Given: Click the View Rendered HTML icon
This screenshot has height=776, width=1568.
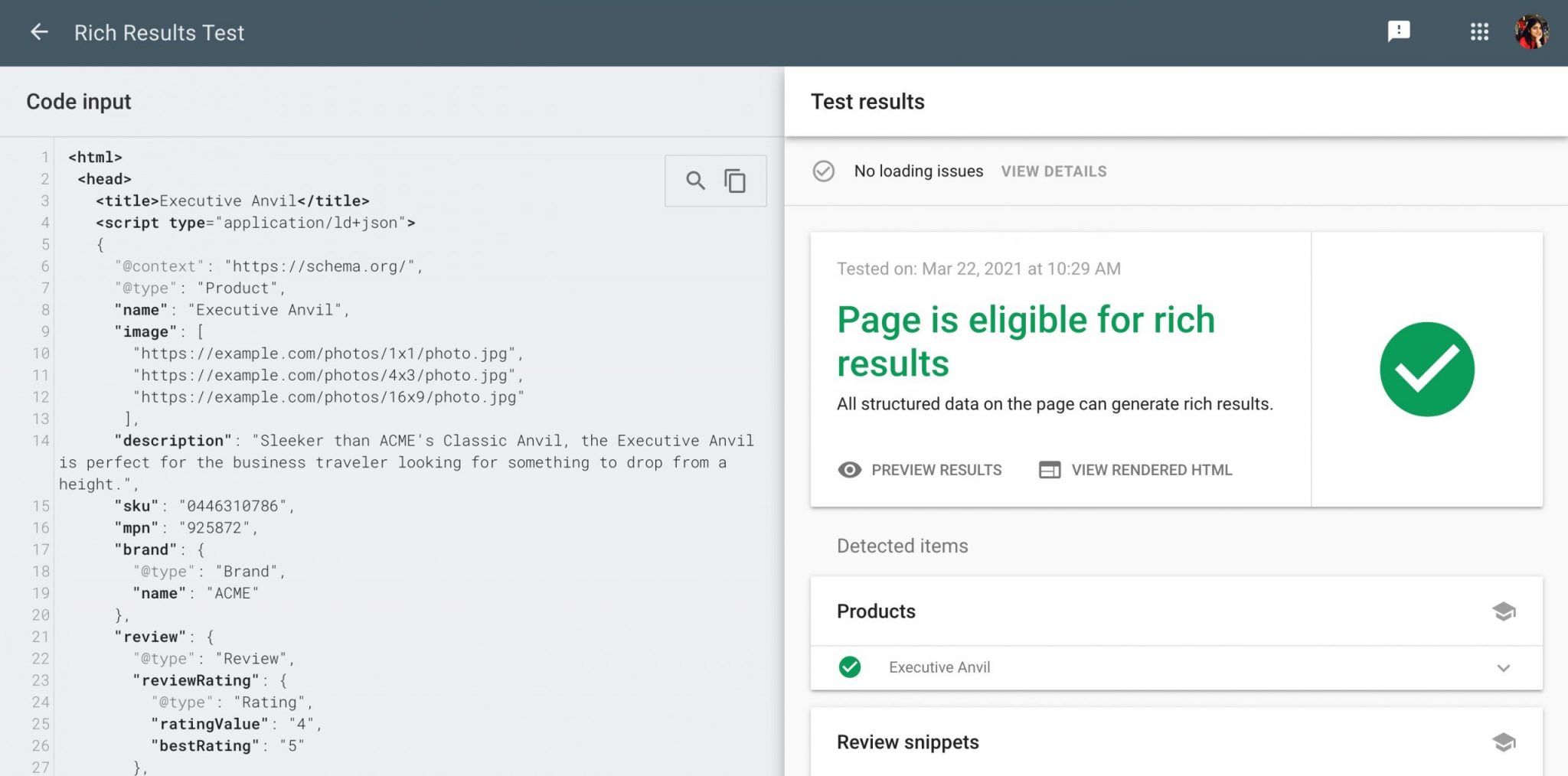Looking at the screenshot, I should click(x=1050, y=469).
